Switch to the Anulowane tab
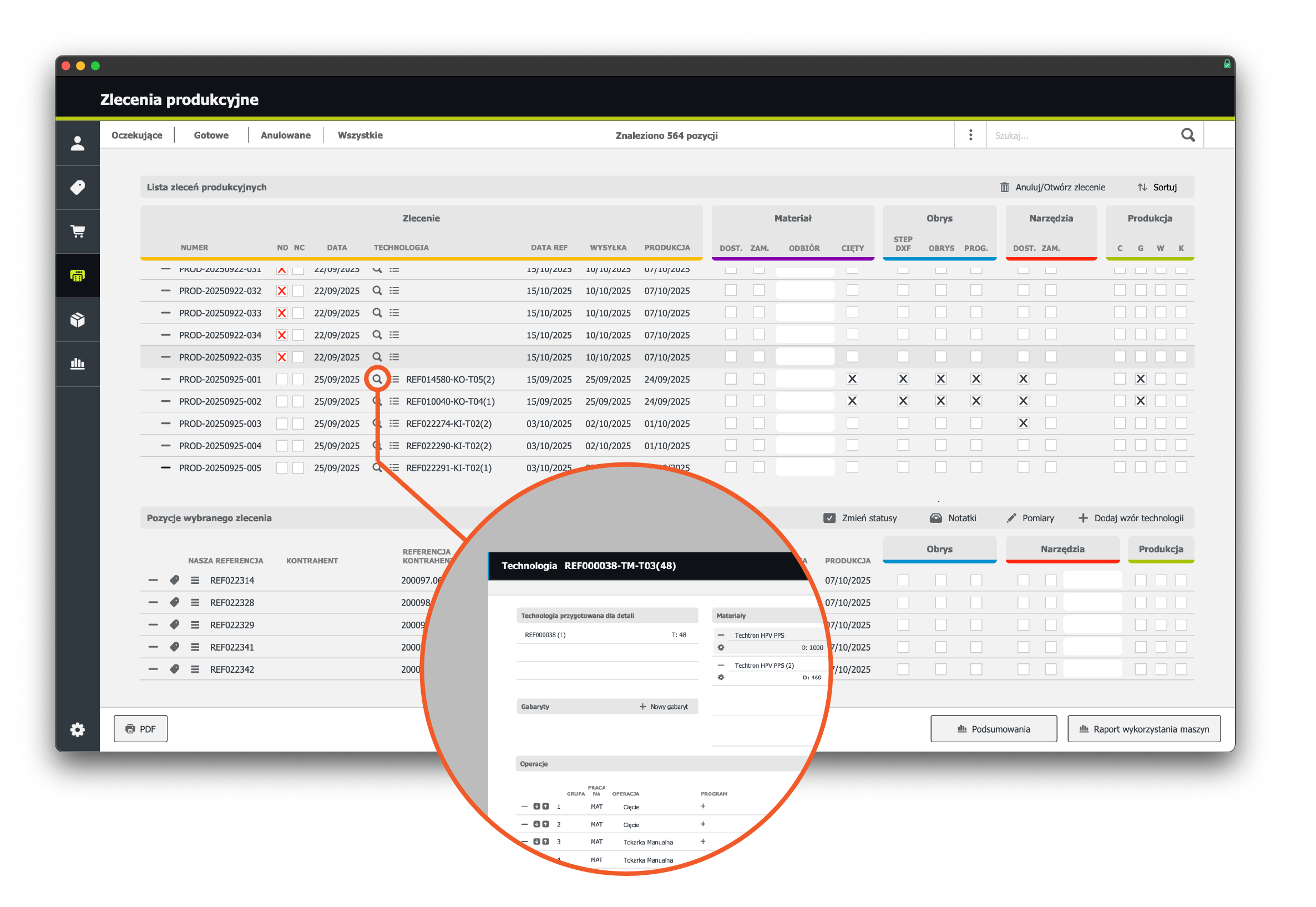1316x907 pixels. 286,135
